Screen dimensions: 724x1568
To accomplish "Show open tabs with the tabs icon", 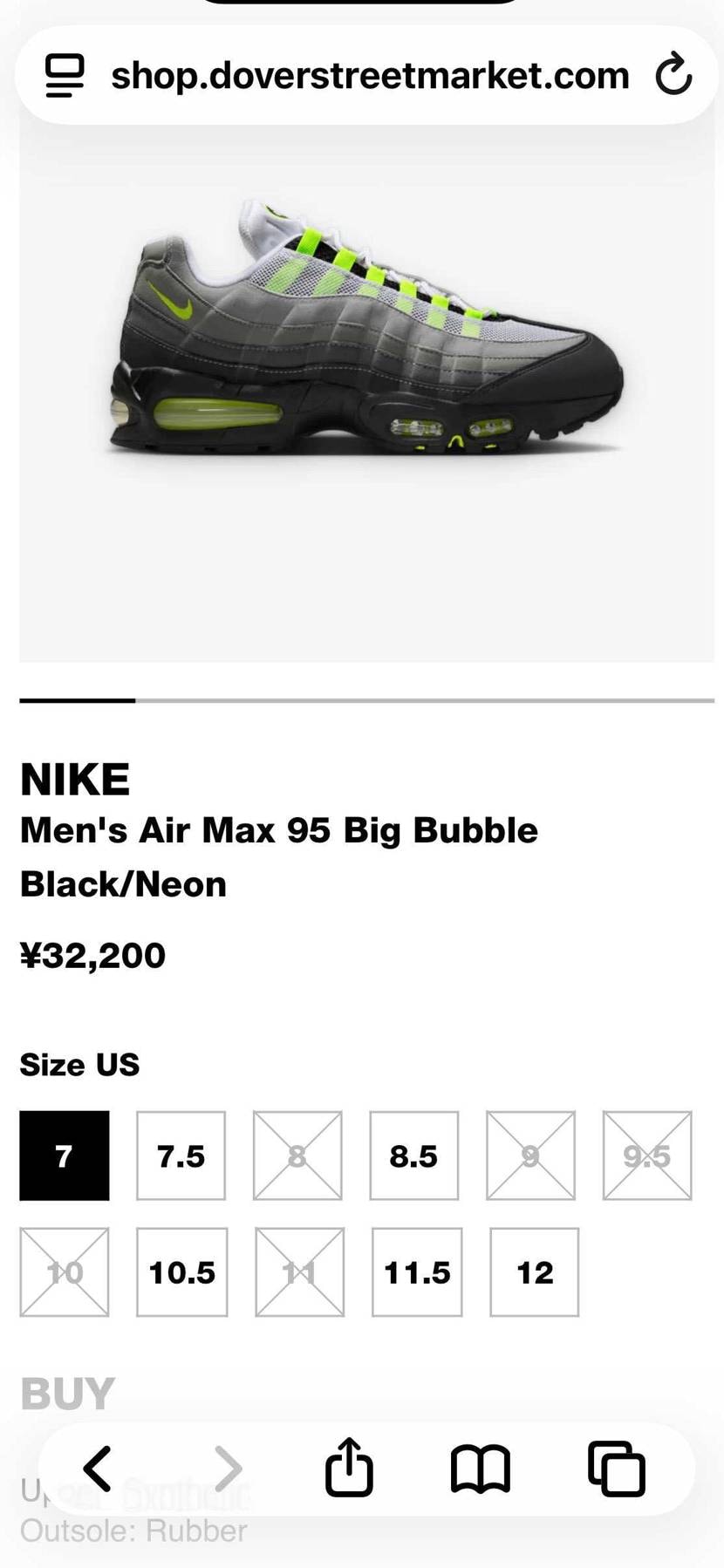I will [617, 1469].
